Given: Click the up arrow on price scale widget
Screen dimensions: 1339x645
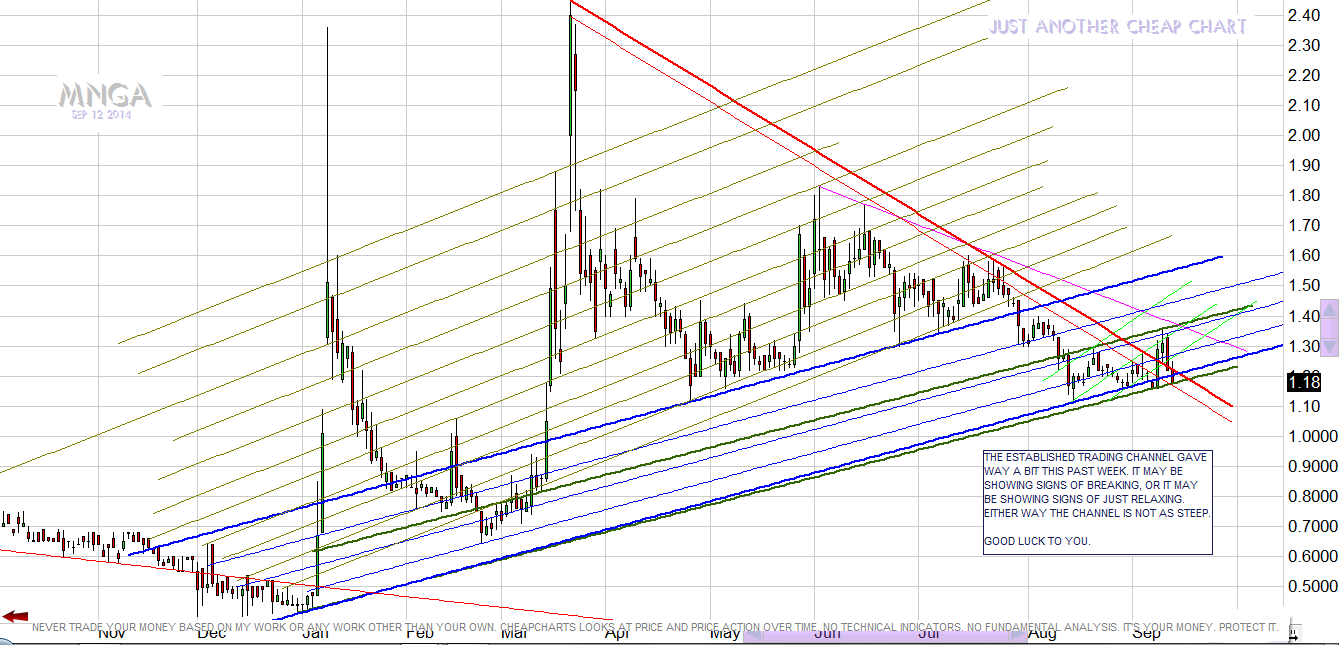Looking at the screenshot, I should point(1329,311).
